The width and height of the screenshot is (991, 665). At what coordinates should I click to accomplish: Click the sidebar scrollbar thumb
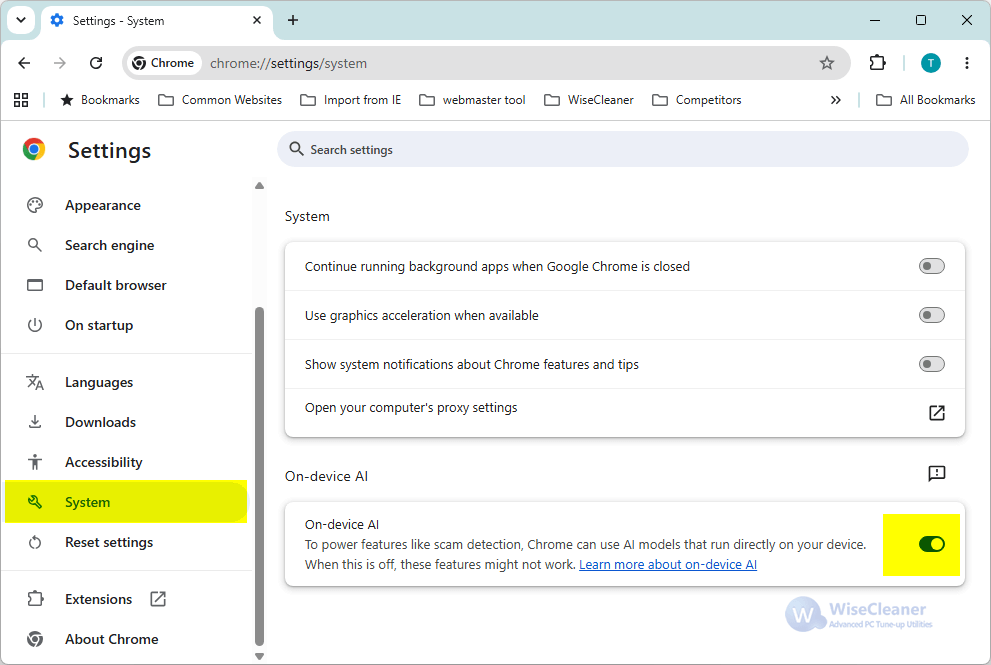pyautogui.click(x=259, y=477)
